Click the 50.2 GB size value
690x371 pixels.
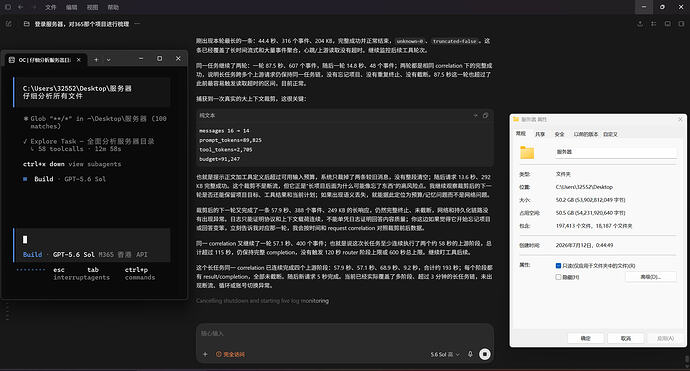pos(590,200)
